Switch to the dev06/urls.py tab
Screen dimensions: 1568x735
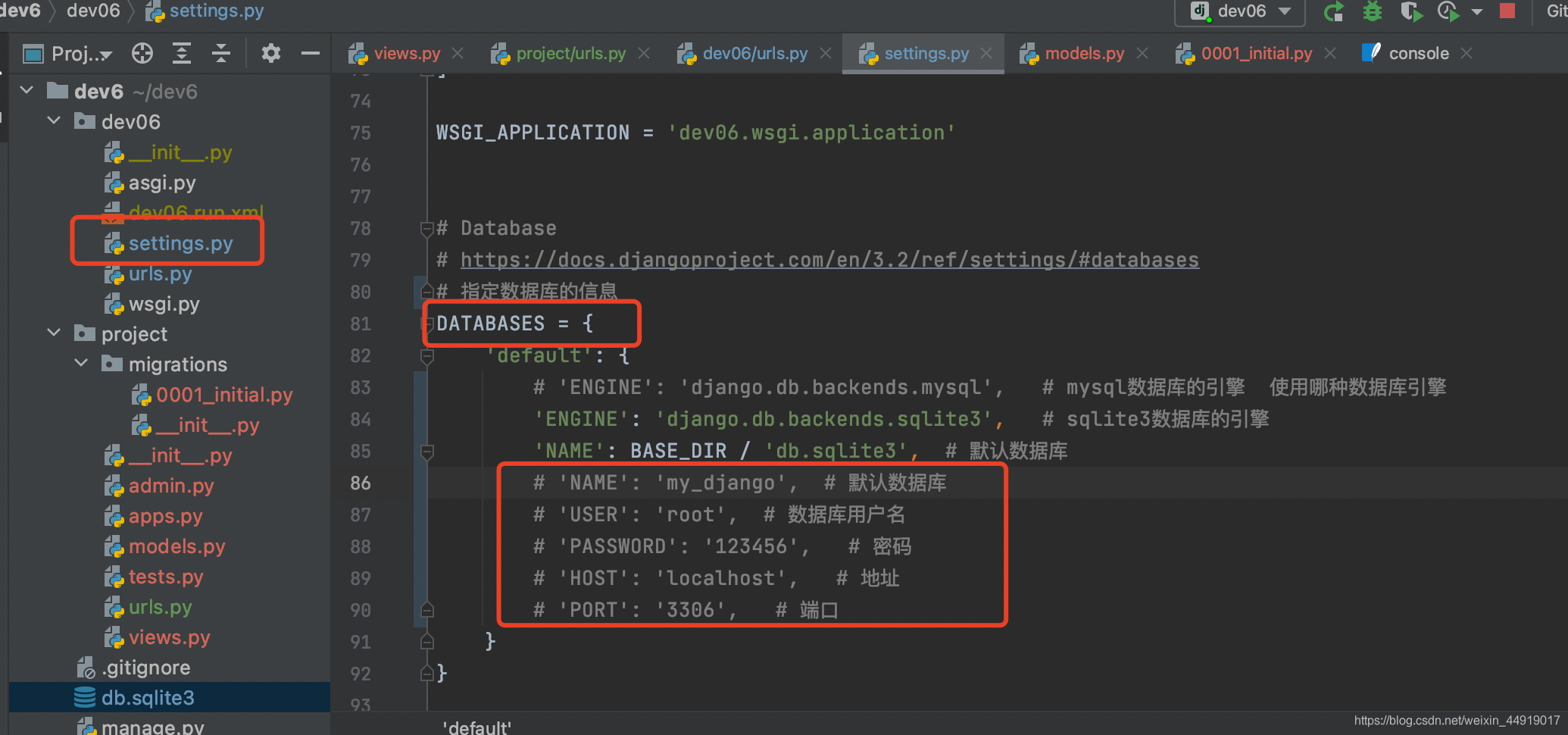(755, 53)
